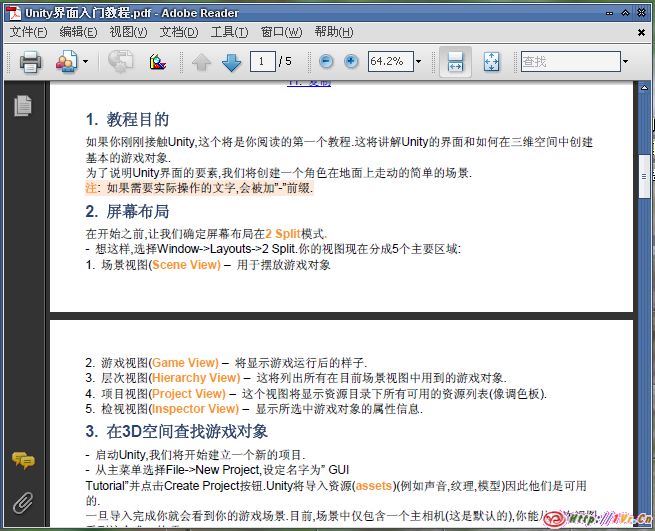This screenshot has height=531, width=655.
Task: Go to the next page with down arrow
Action: pos(232,62)
